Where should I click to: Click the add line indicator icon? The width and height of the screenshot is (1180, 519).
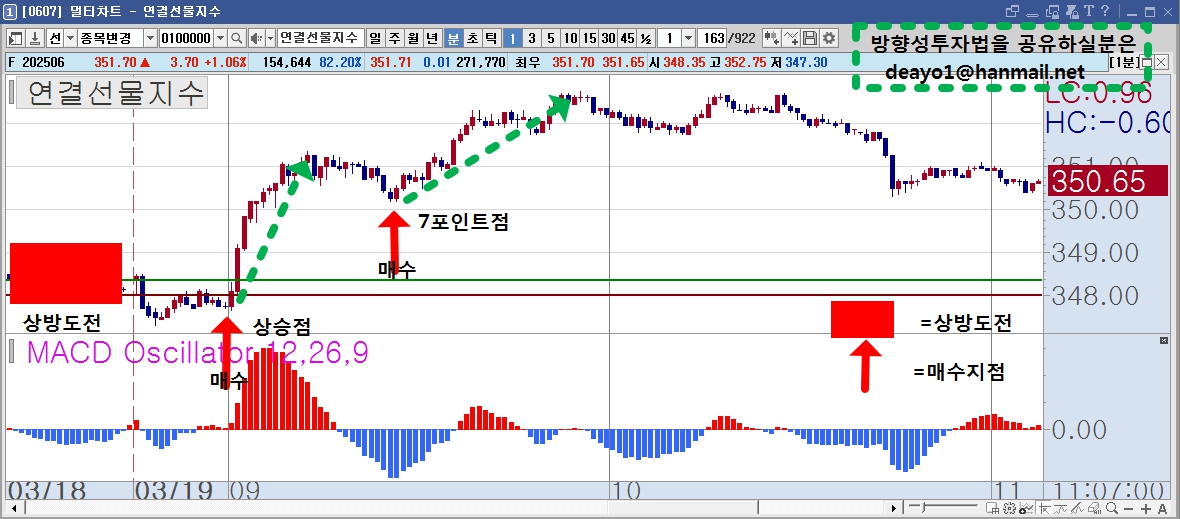pos(791,38)
